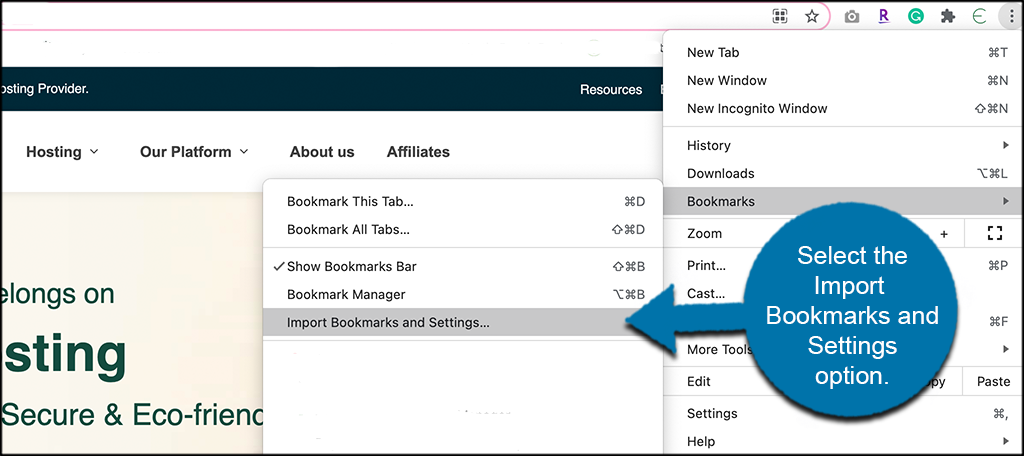Choose New Incognito Window

[x=757, y=109]
